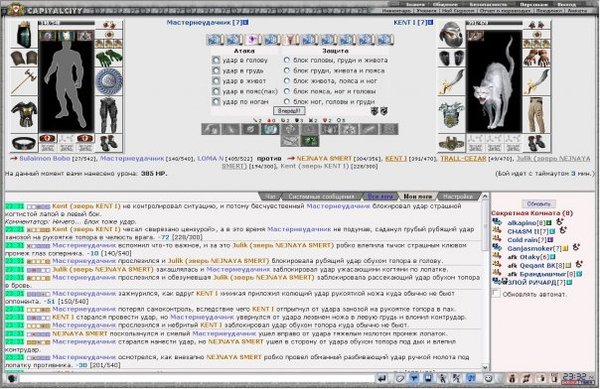Screen dimensions: 600x389
Task: Inspect KENT I's khaki pants slot
Action: click(x=537, y=115)
